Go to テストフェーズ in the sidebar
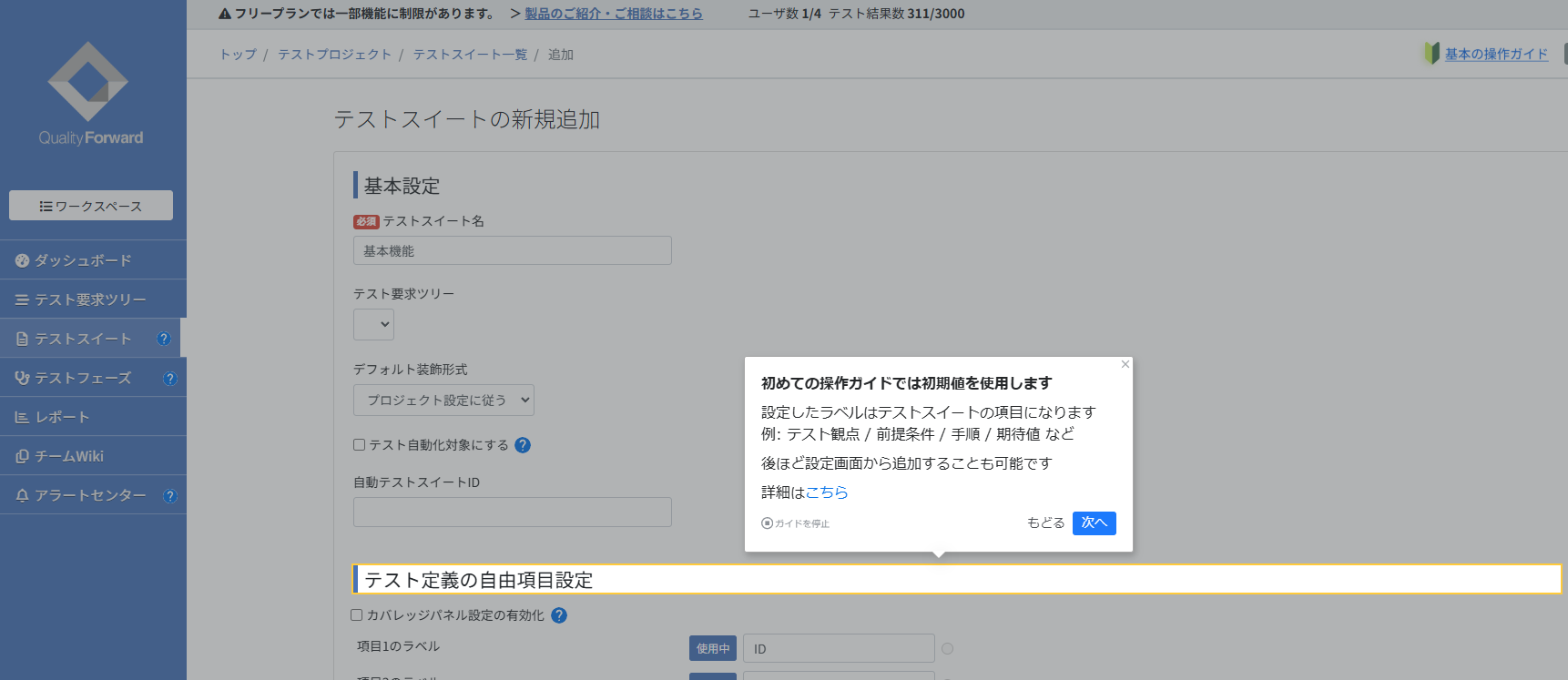This screenshot has height=680, width=1568. [93, 378]
